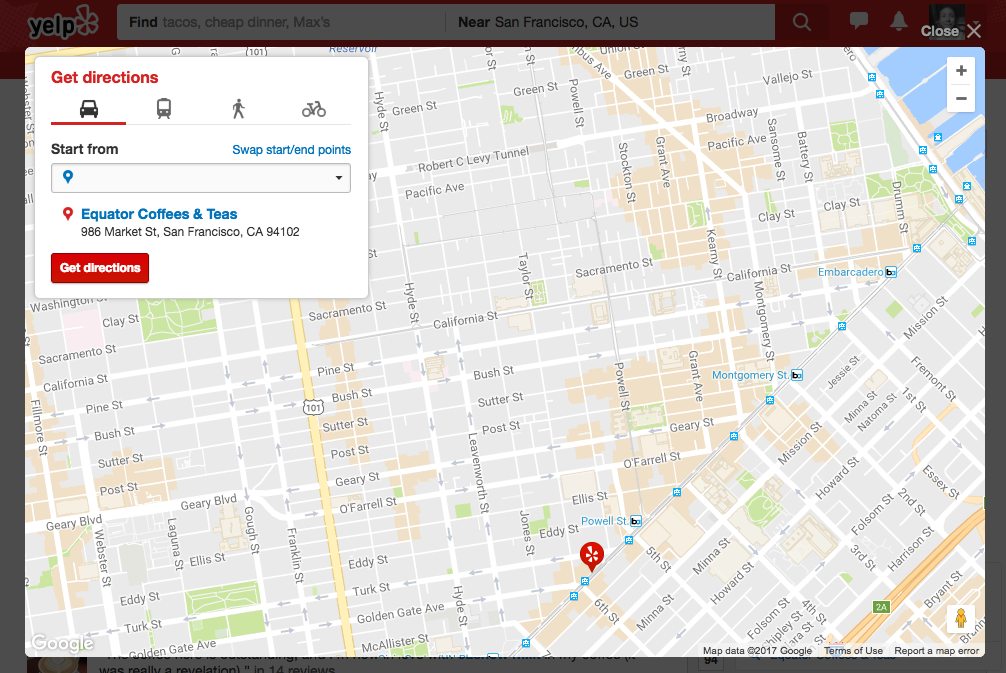Image resolution: width=1006 pixels, height=673 pixels.
Task: Zoom in the map with plus
Action: pyautogui.click(x=960, y=71)
